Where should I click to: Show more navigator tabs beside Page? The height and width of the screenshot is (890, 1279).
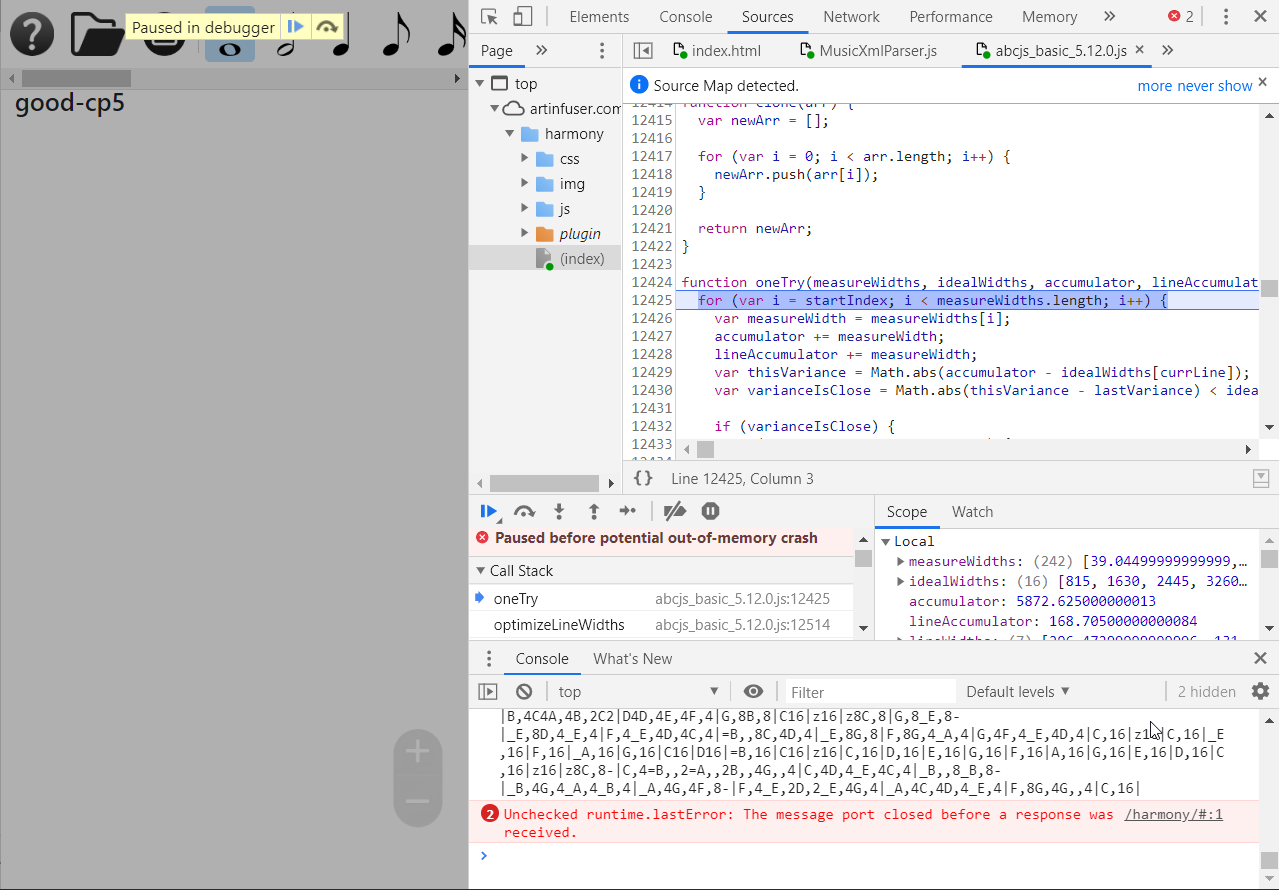(x=541, y=50)
